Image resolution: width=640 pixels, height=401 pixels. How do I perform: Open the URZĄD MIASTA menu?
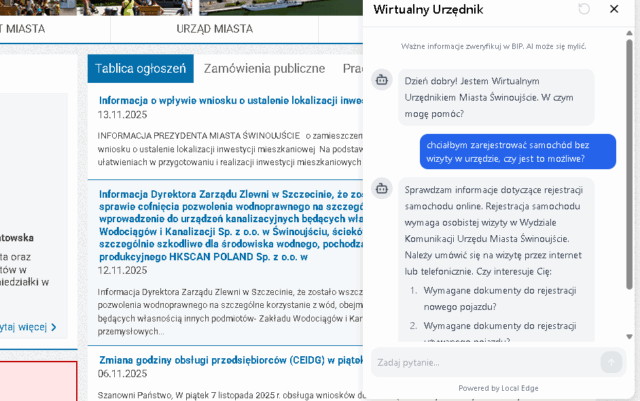click(x=214, y=29)
